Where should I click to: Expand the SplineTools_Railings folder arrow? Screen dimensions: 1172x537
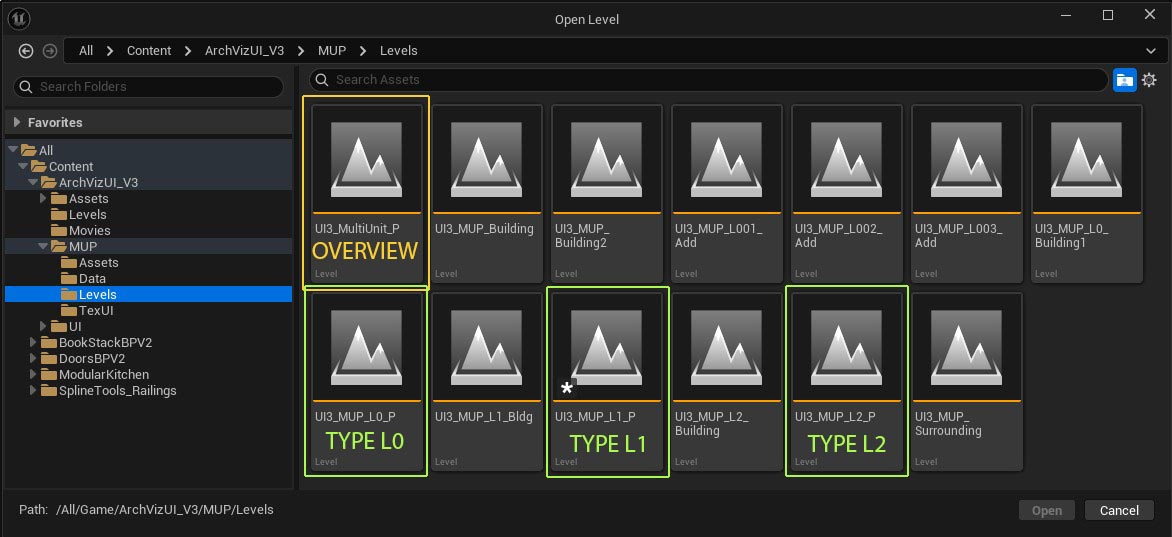(33, 391)
